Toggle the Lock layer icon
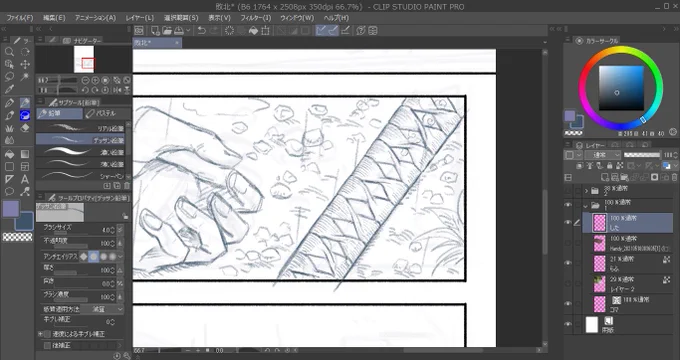Image resolution: width=680 pixels, height=360 pixels. point(610,166)
